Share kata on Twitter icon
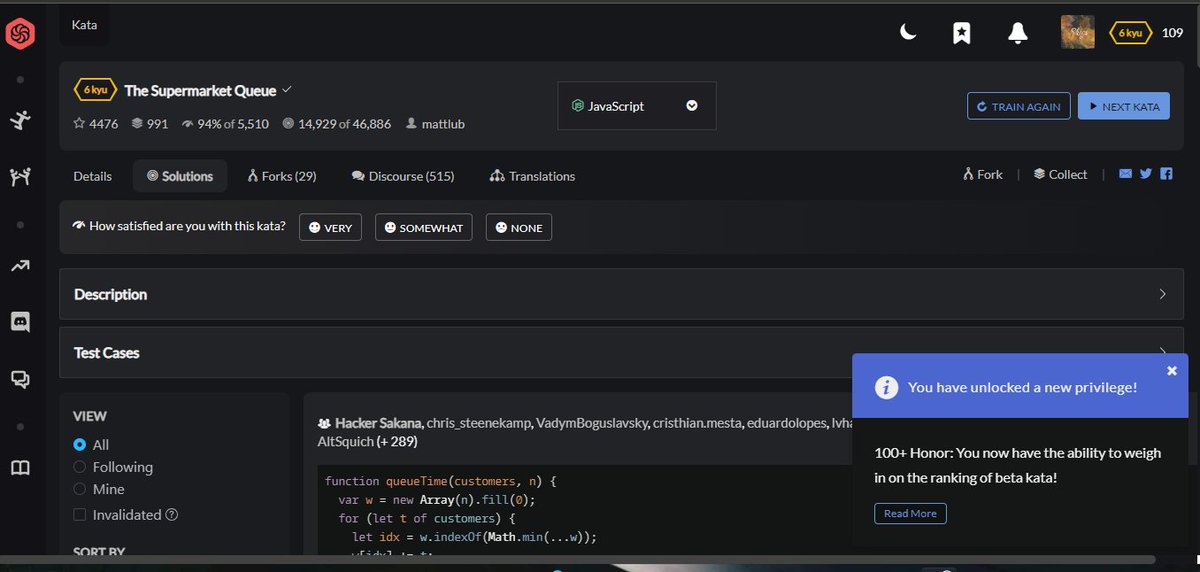Image resolution: width=1200 pixels, height=572 pixels. (x=1146, y=174)
